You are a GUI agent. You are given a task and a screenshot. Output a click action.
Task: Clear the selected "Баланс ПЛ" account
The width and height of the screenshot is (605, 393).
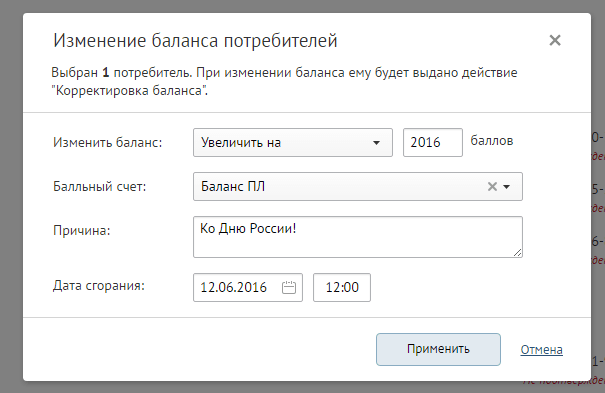(492, 187)
